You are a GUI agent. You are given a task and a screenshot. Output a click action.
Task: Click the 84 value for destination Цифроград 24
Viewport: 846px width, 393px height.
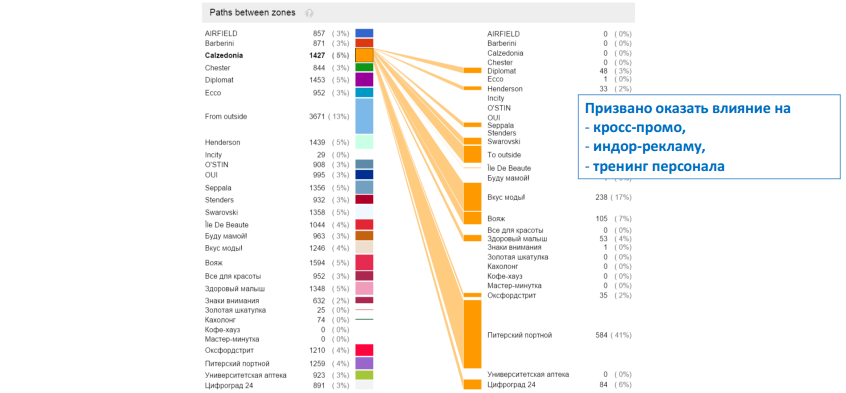click(603, 385)
